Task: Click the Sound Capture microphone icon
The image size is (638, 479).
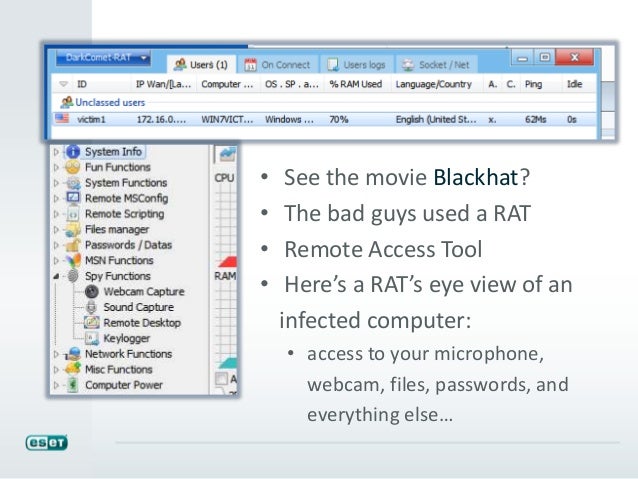Action: pyautogui.click(x=91, y=307)
